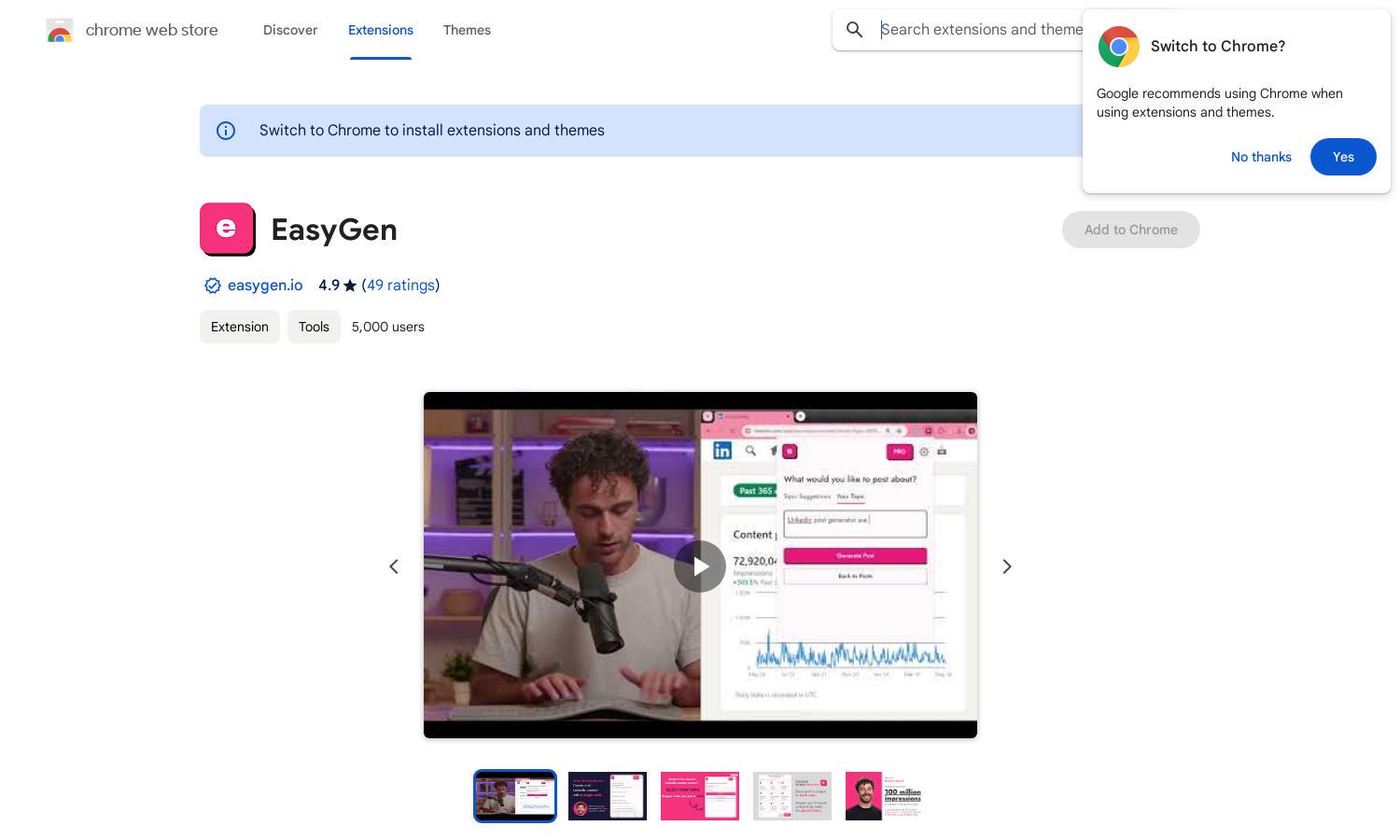Go to the next screenshot
1400x840 pixels.
[1006, 567]
